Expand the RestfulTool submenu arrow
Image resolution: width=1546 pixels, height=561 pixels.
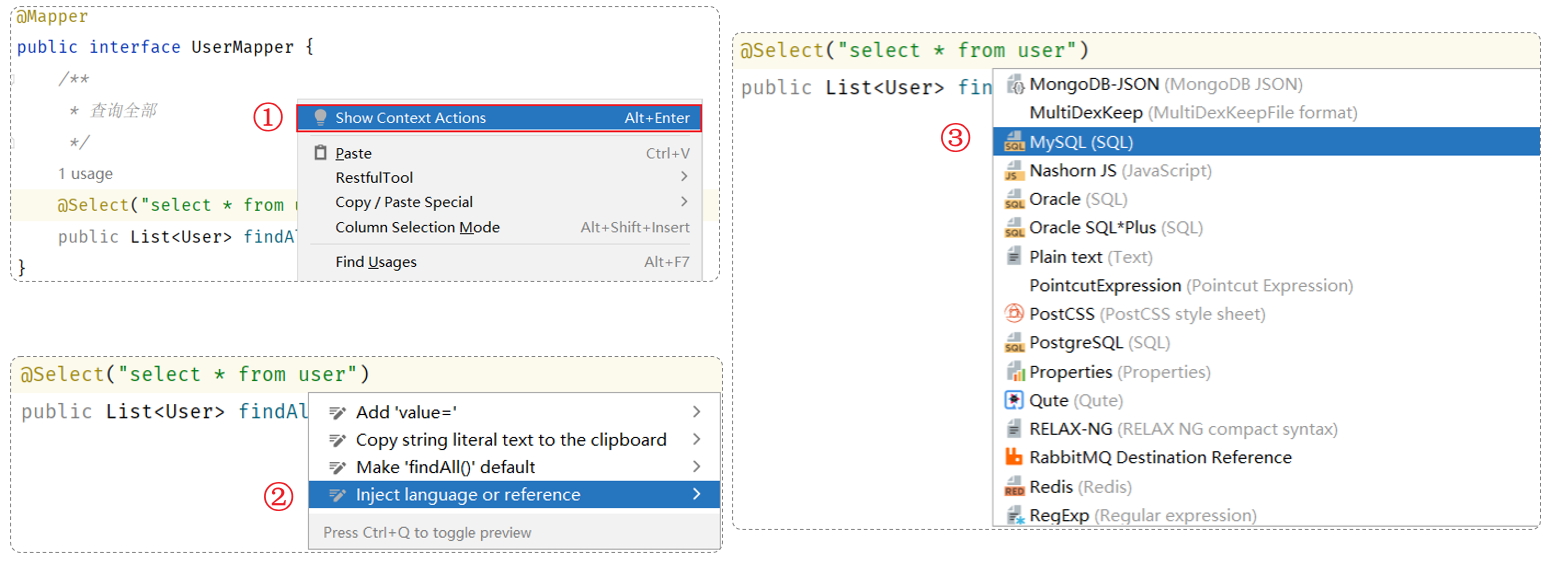[x=684, y=177]
